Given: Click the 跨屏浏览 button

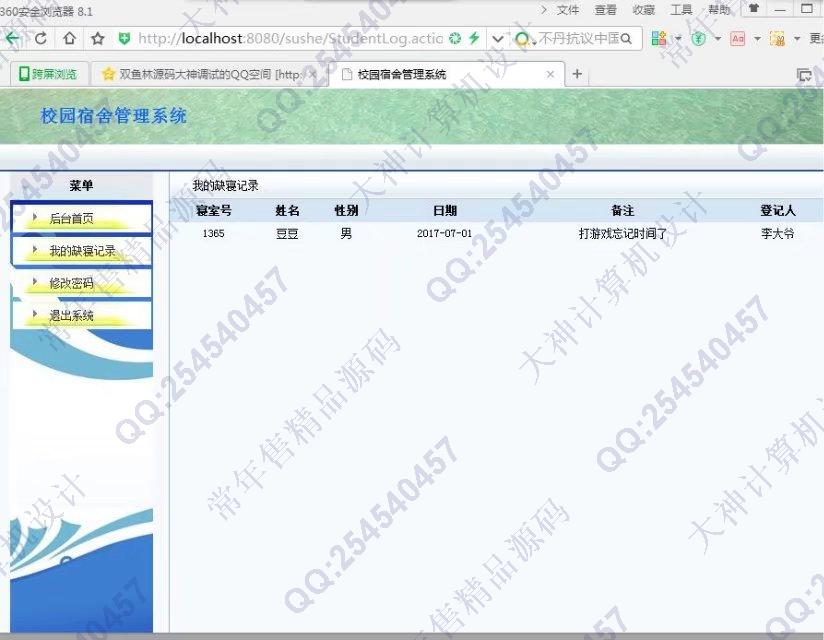Looking at the screenshot, I should point(47,74).
